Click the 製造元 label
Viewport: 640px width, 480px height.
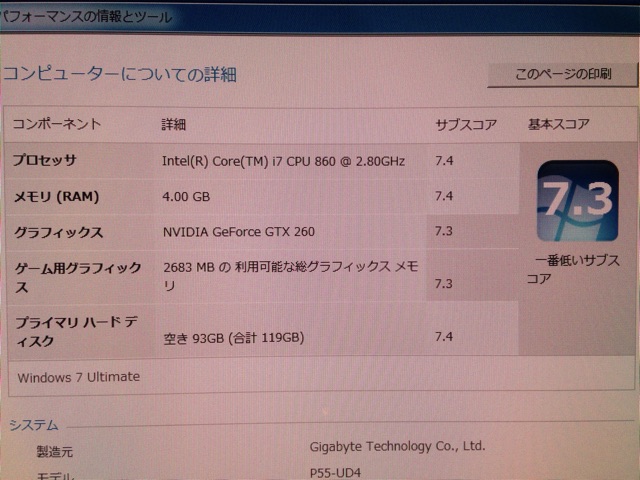[x=55, y=451]
